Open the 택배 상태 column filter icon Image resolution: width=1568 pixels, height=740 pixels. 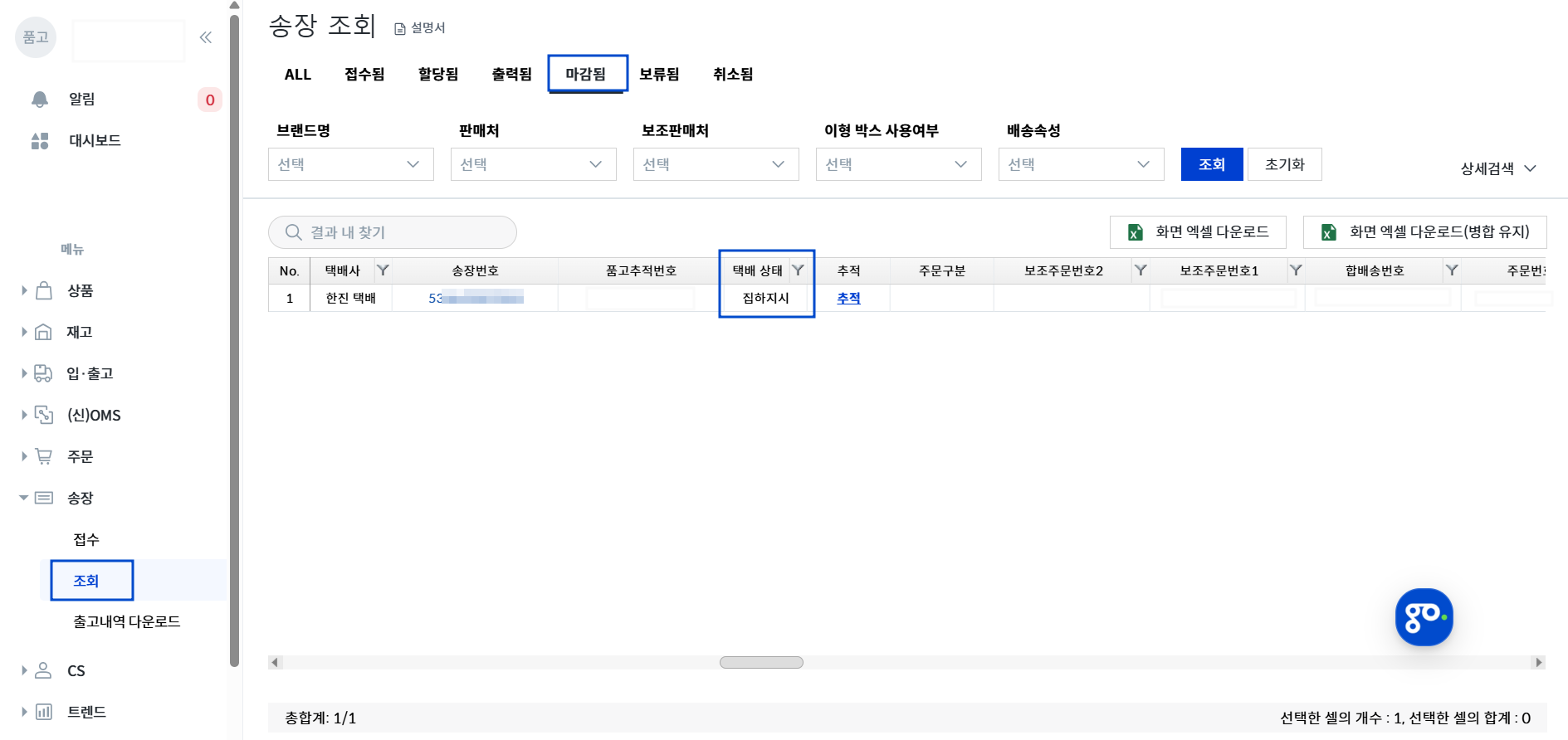point(798,270)
